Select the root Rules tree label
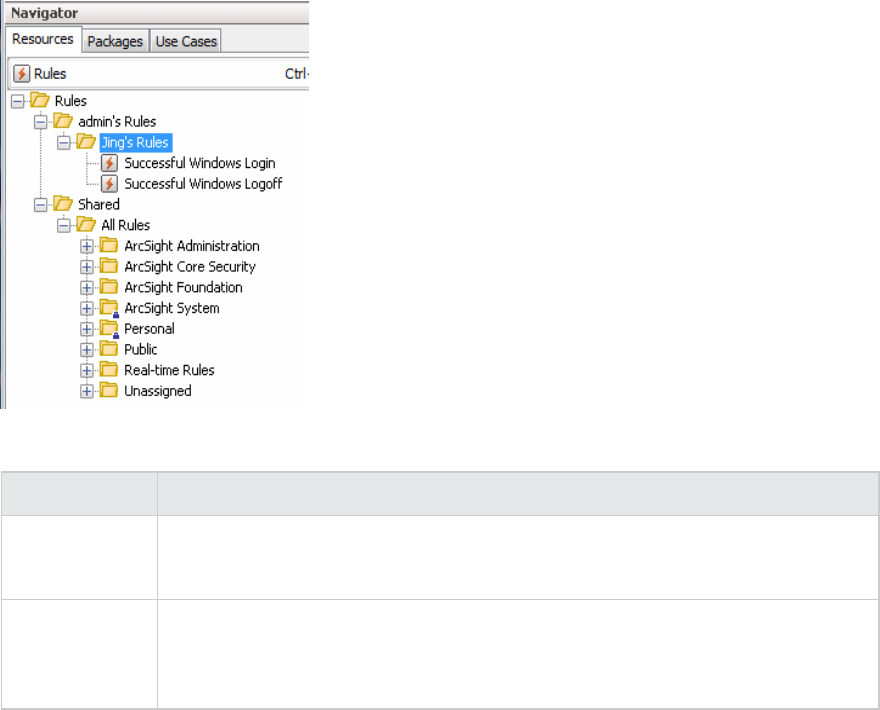Screen dimensions: 880x710 coord(71,101)
